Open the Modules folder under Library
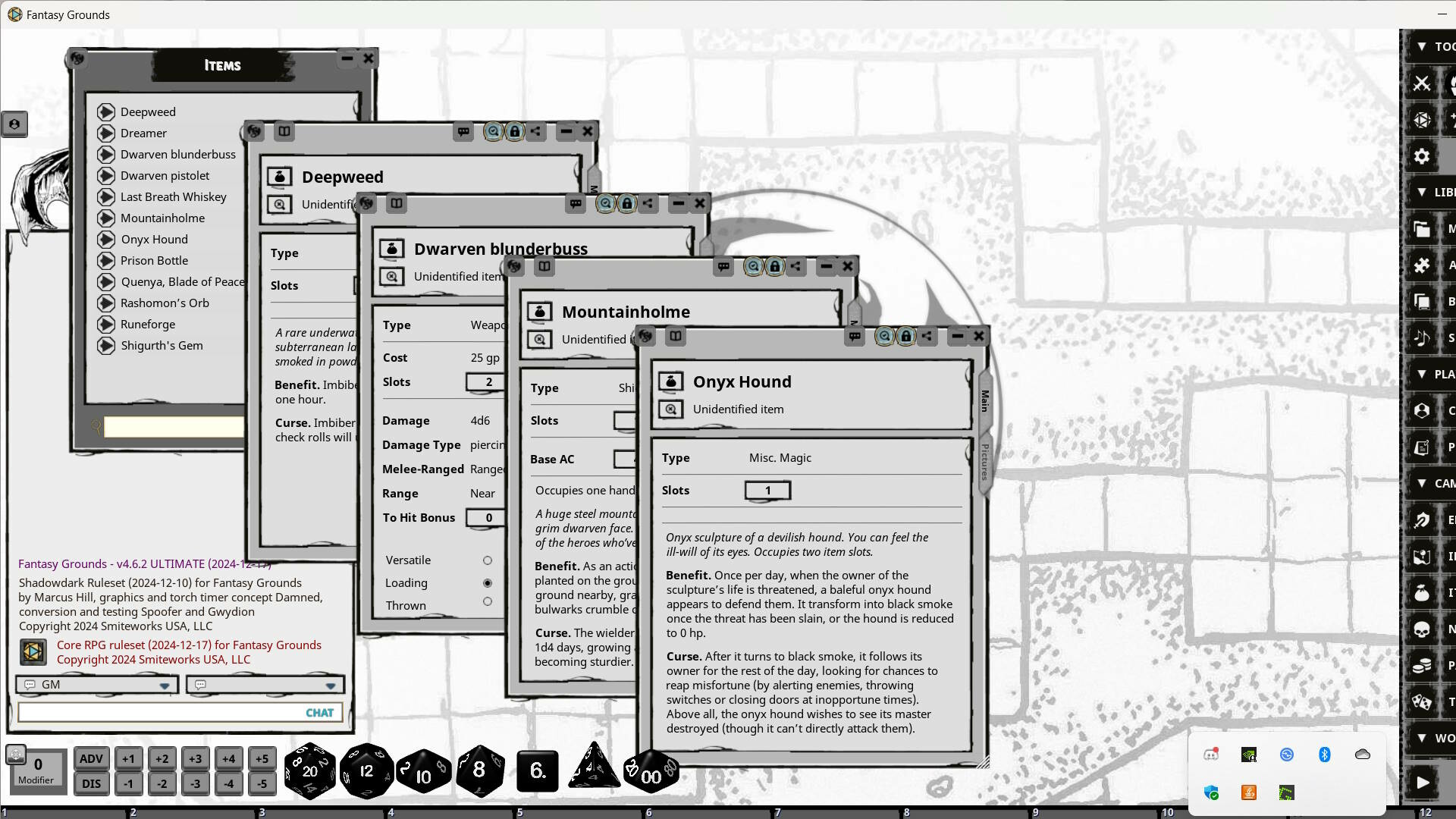 click(1422, 230)
